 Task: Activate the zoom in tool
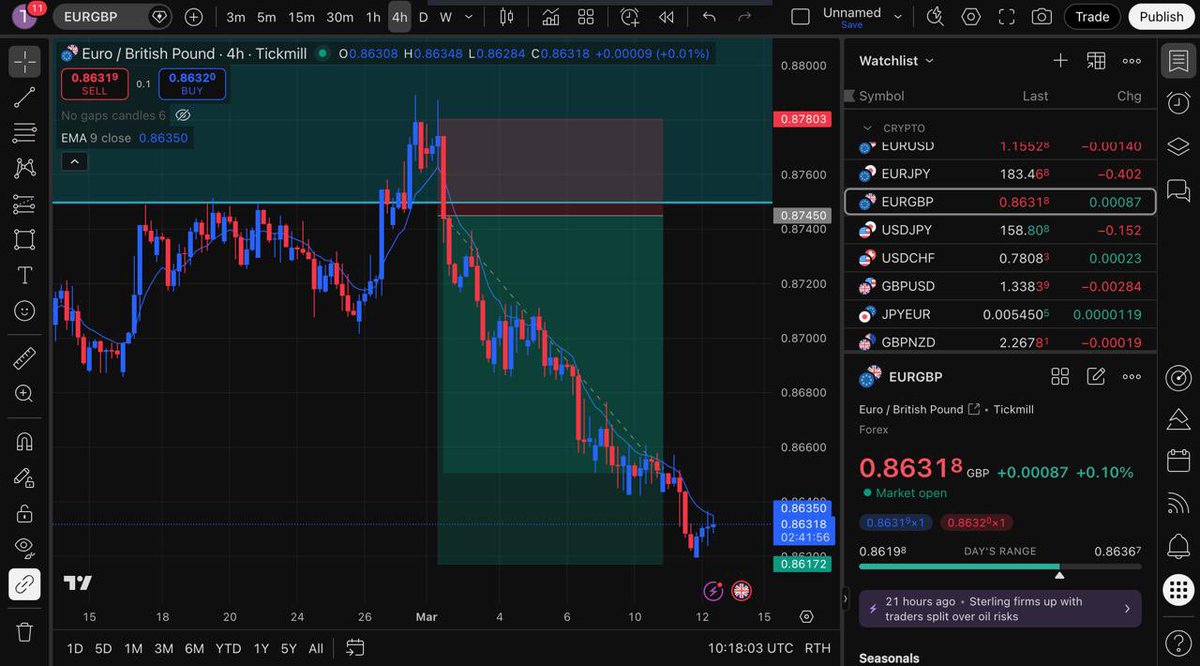(25, 394)
